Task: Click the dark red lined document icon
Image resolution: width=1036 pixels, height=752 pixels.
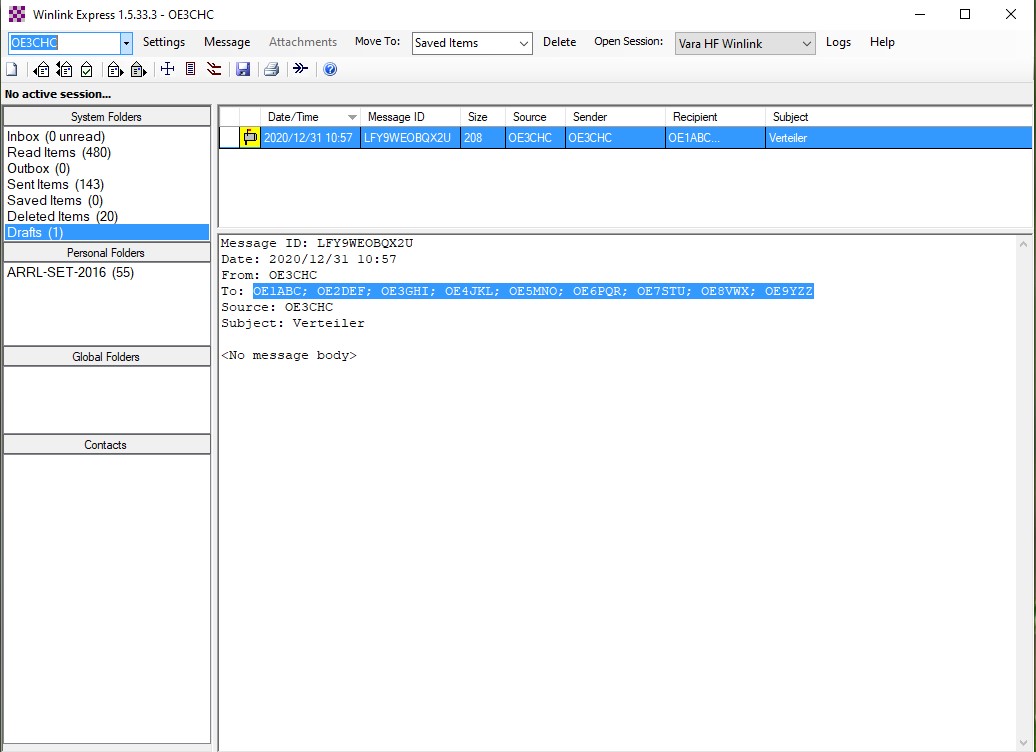Action: point(190,69)
